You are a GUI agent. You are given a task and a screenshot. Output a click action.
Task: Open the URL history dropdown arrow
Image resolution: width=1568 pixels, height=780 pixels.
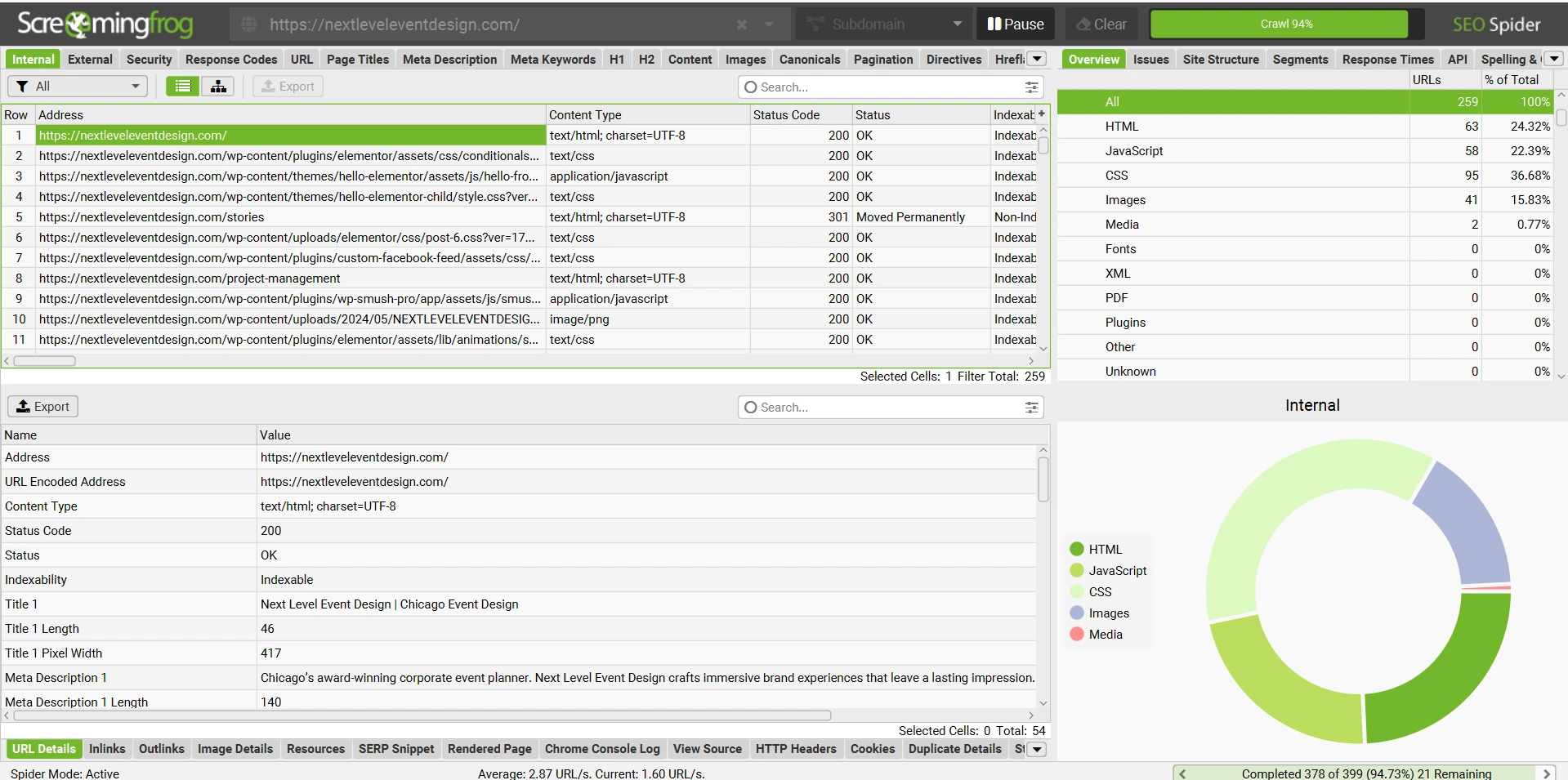[769, 25]
